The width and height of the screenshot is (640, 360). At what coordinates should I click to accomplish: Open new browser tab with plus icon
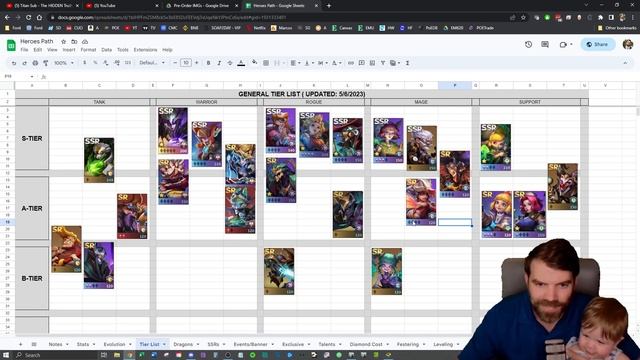pos(329,6)
